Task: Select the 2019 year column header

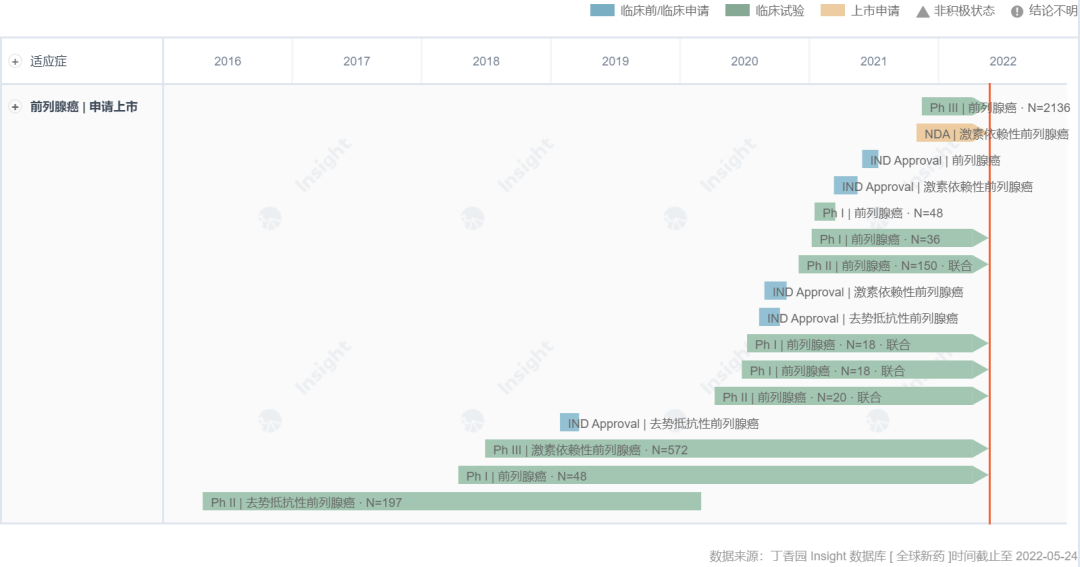Action: pyautogui.click(x=615, y=61)
